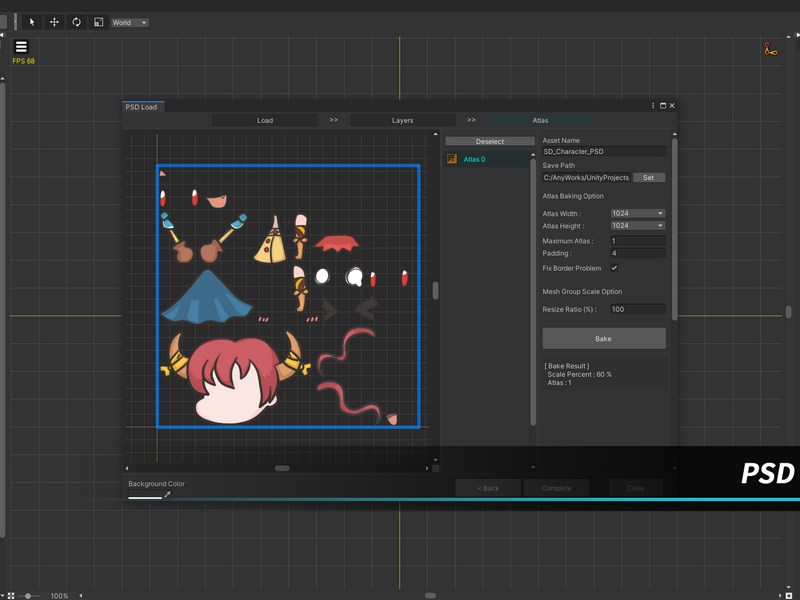The width and height of the screenshot is (800, 600).
Task: Click the 'Scale Percent : 60 %' bake result
Action: (580, 374)
